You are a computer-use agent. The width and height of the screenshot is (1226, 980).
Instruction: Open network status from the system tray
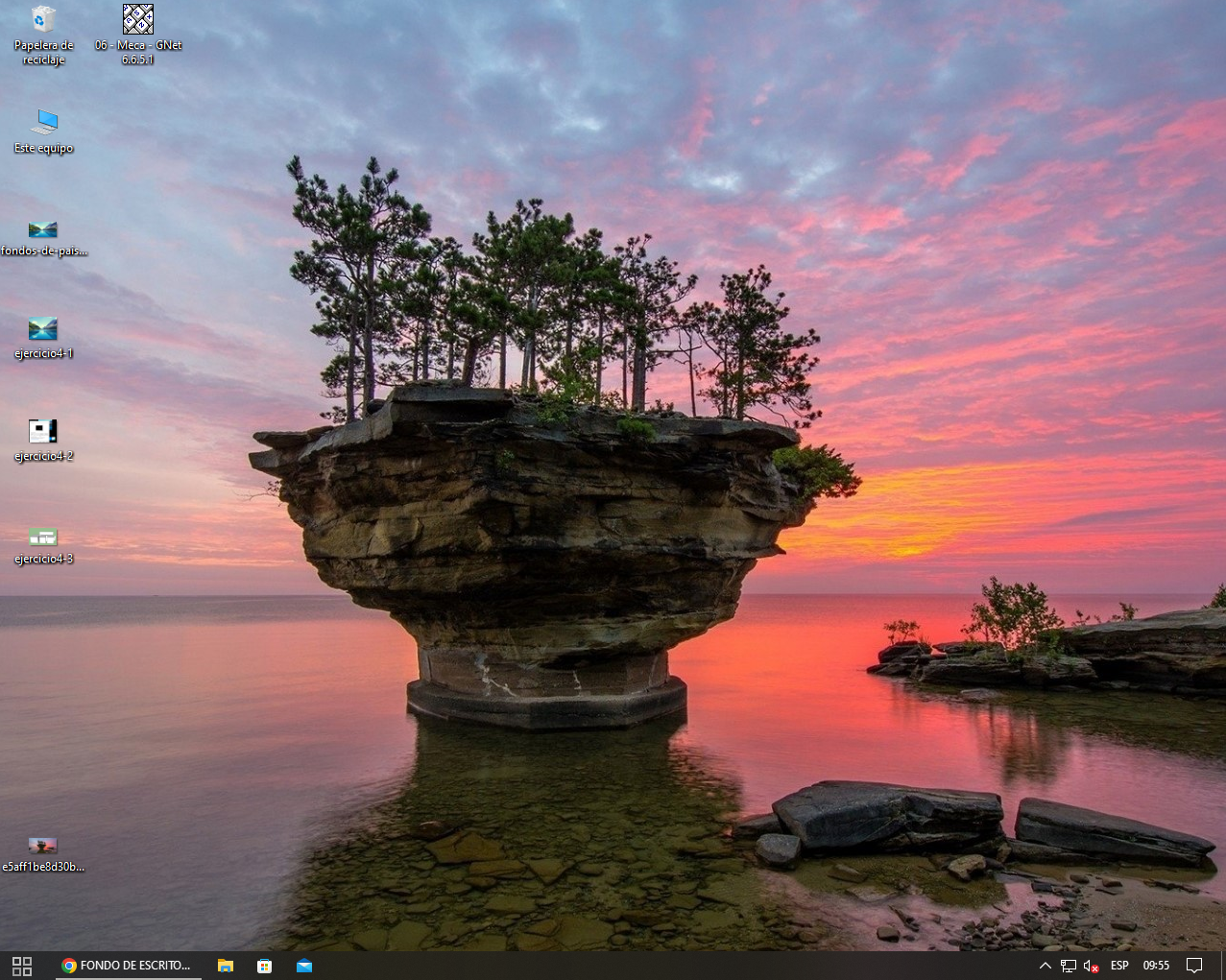point(1069,966)
